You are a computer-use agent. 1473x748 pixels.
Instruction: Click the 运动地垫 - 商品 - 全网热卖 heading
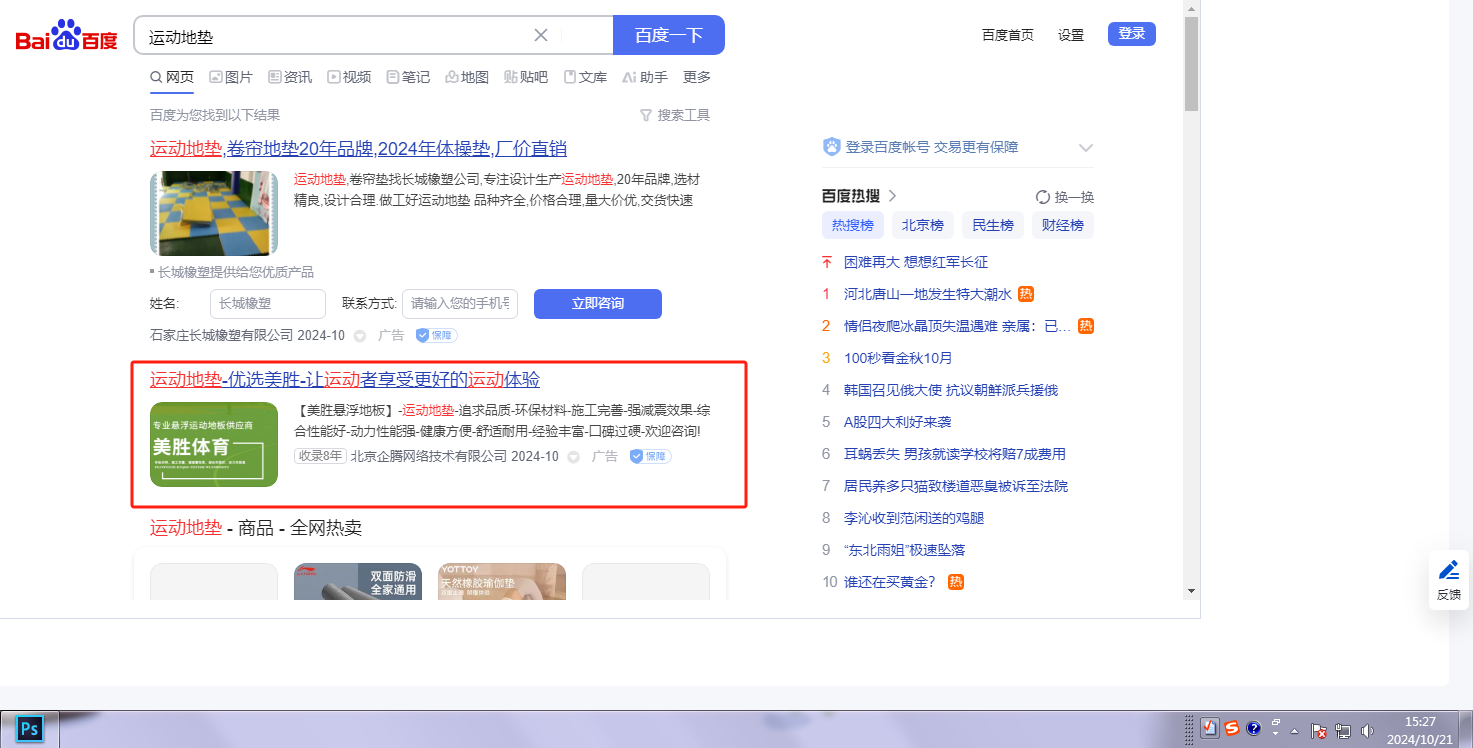[256, 528]
